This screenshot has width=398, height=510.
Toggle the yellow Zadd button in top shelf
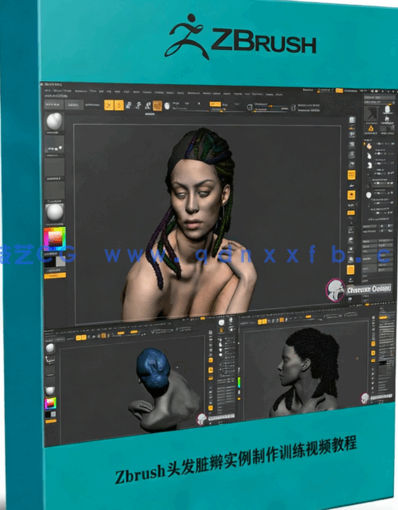(x=215, y=104)
